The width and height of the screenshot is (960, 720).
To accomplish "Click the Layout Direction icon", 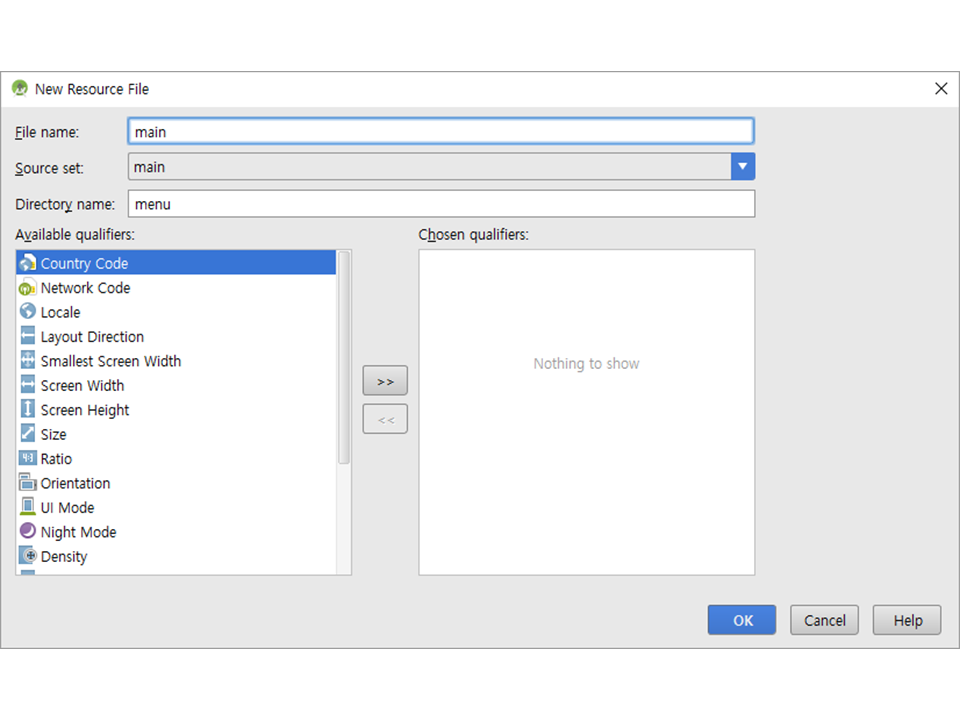I will pos(27,337).
